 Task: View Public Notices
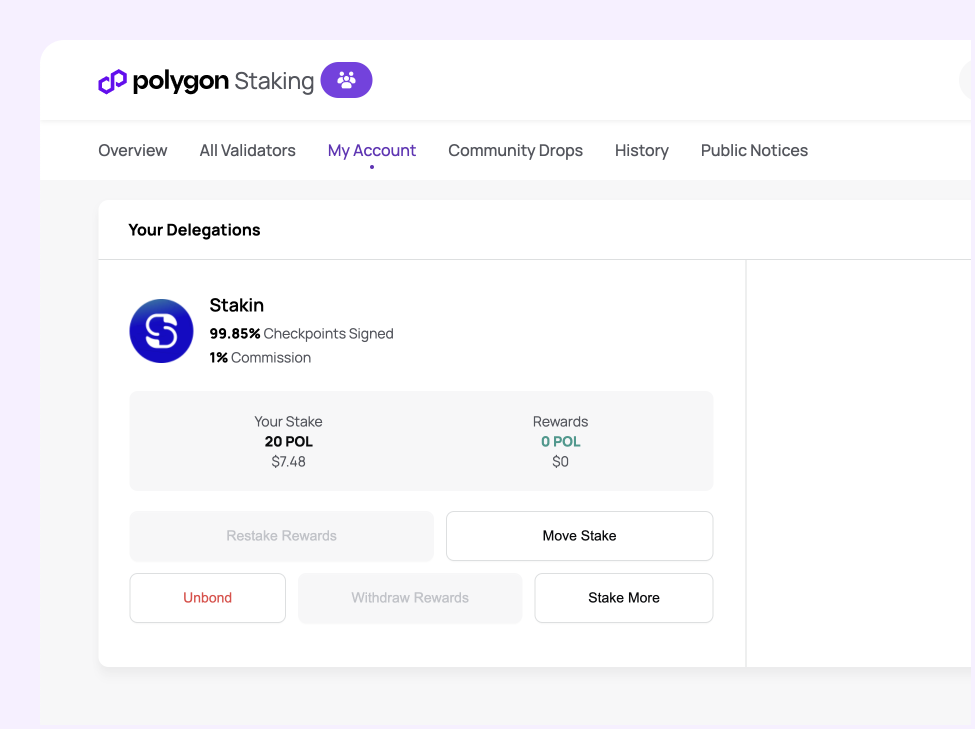pos(754,150)
